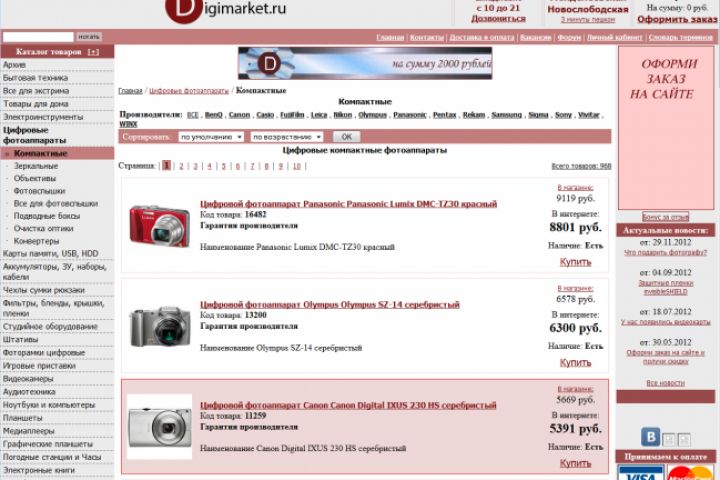Click the search input field
The height and width of the screenshot is (480, 720).
tap(38, 37)
